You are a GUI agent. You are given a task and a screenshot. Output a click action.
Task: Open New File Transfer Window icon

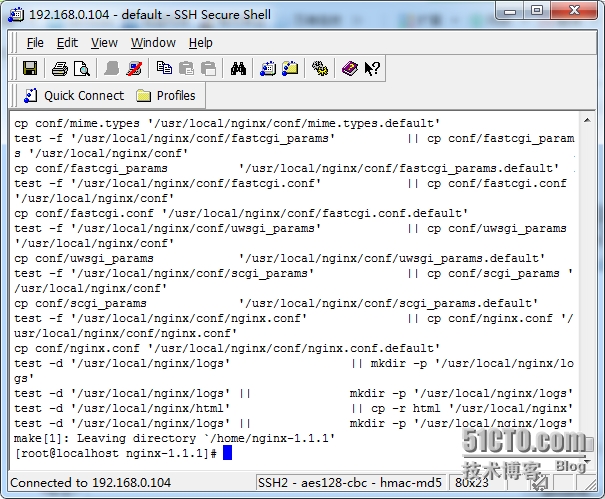(x=290, y=68)
